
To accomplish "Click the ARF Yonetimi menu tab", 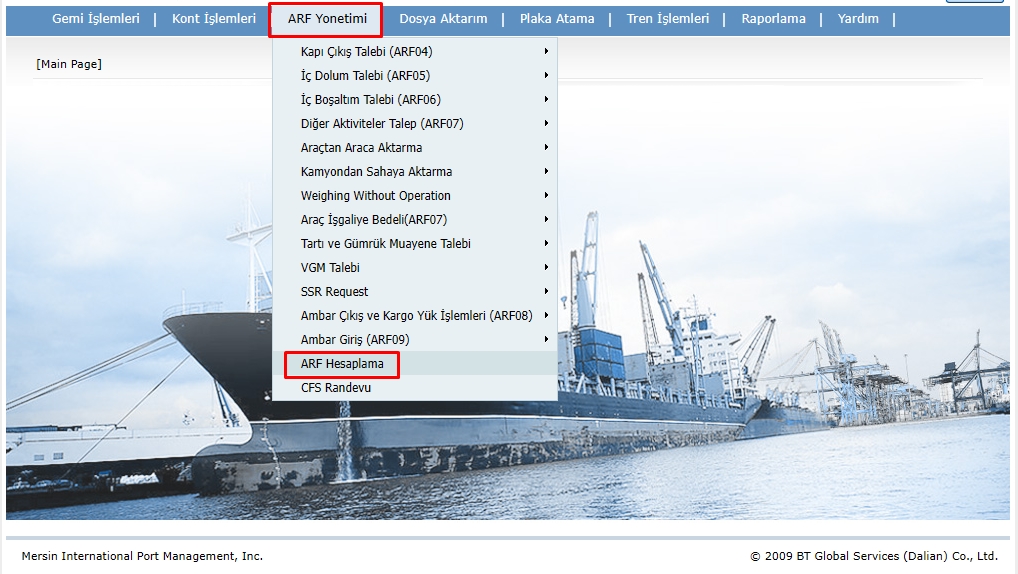I will tap(326, 19).
